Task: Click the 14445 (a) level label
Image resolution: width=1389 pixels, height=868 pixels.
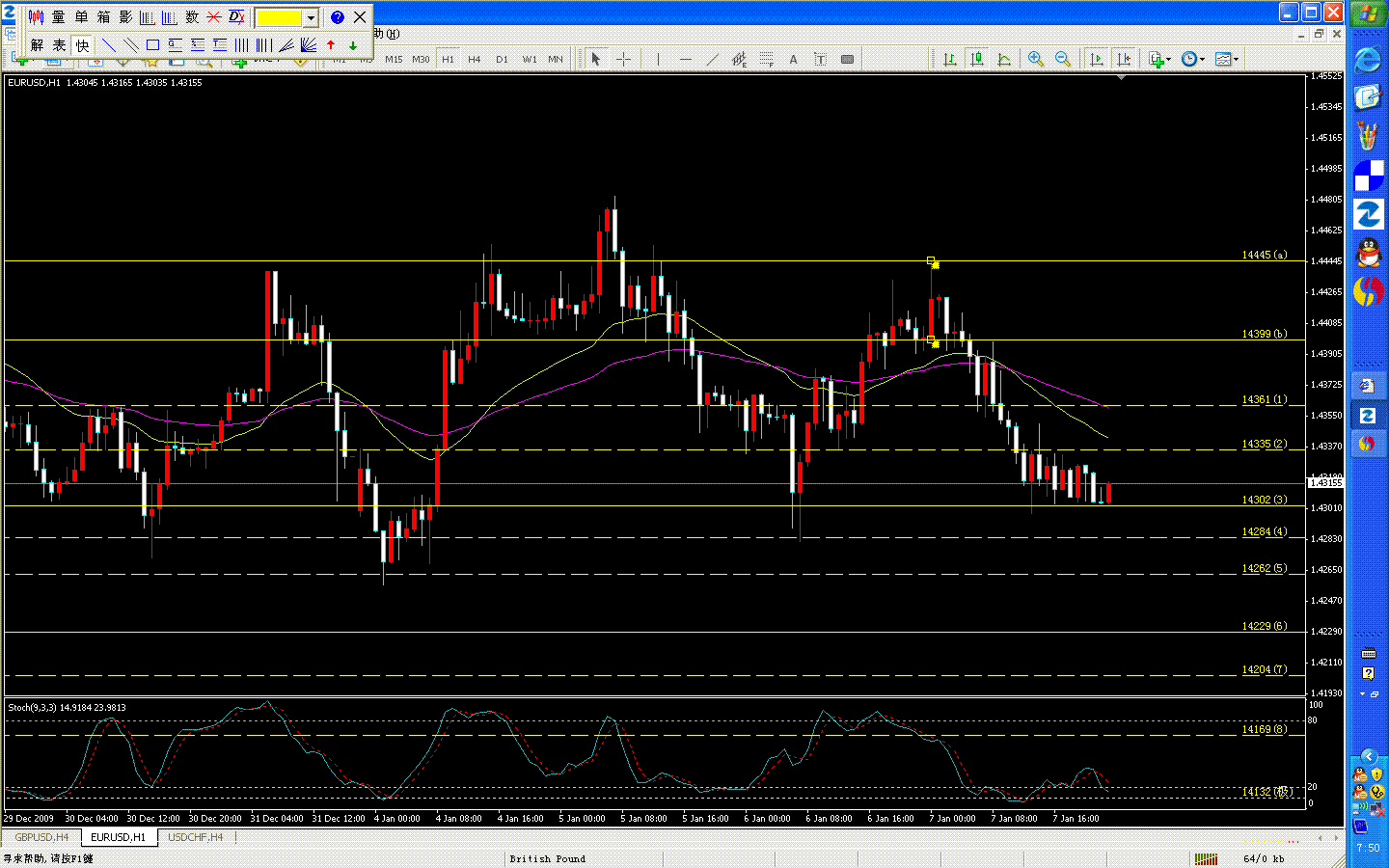Action: 1264,256
